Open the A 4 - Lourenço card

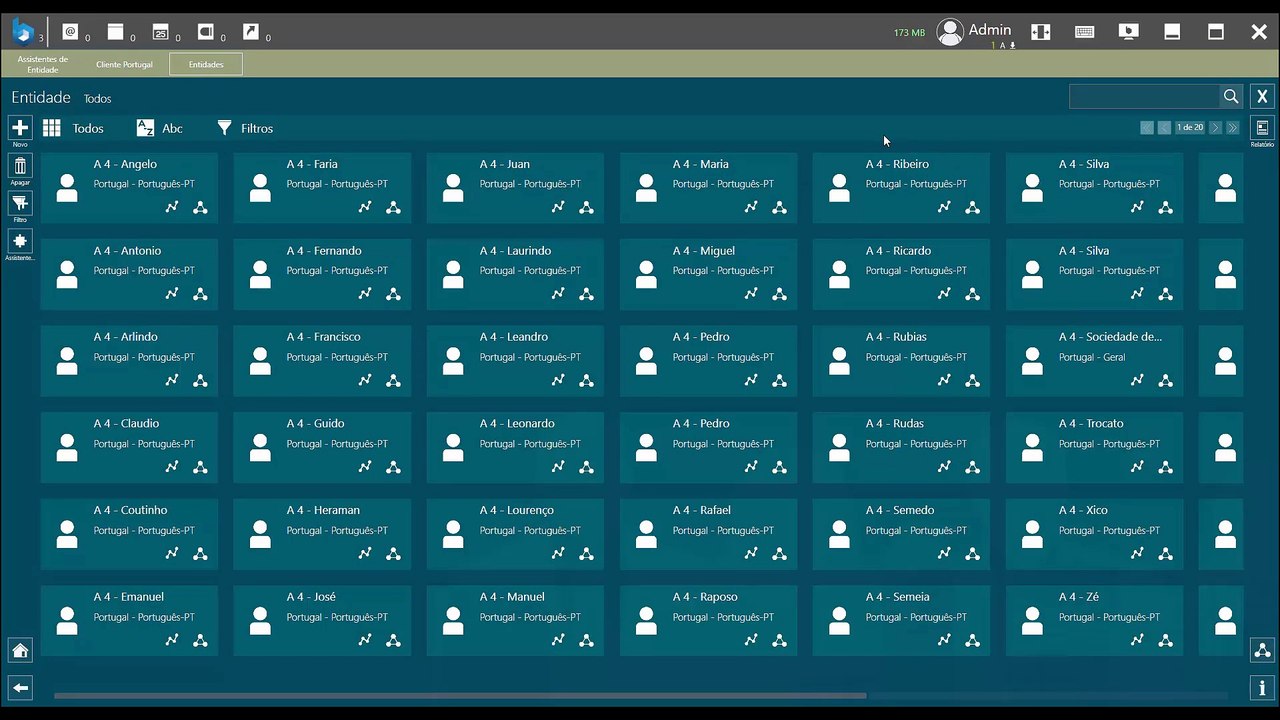tap(515, 533)
